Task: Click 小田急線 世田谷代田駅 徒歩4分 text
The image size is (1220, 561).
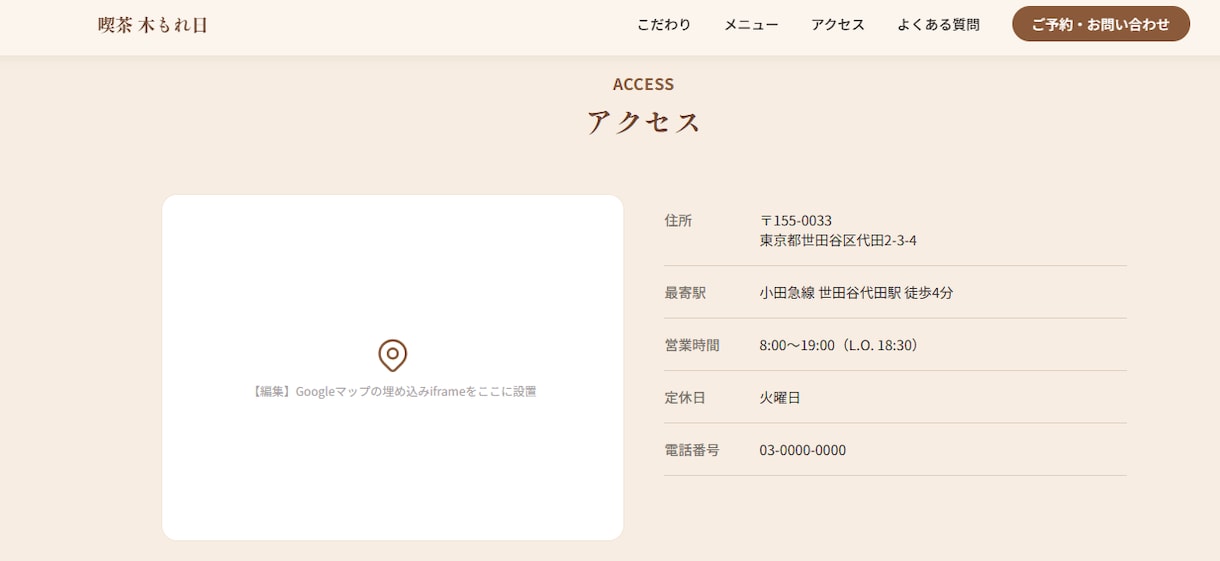Action: click(x=856, y=293)
